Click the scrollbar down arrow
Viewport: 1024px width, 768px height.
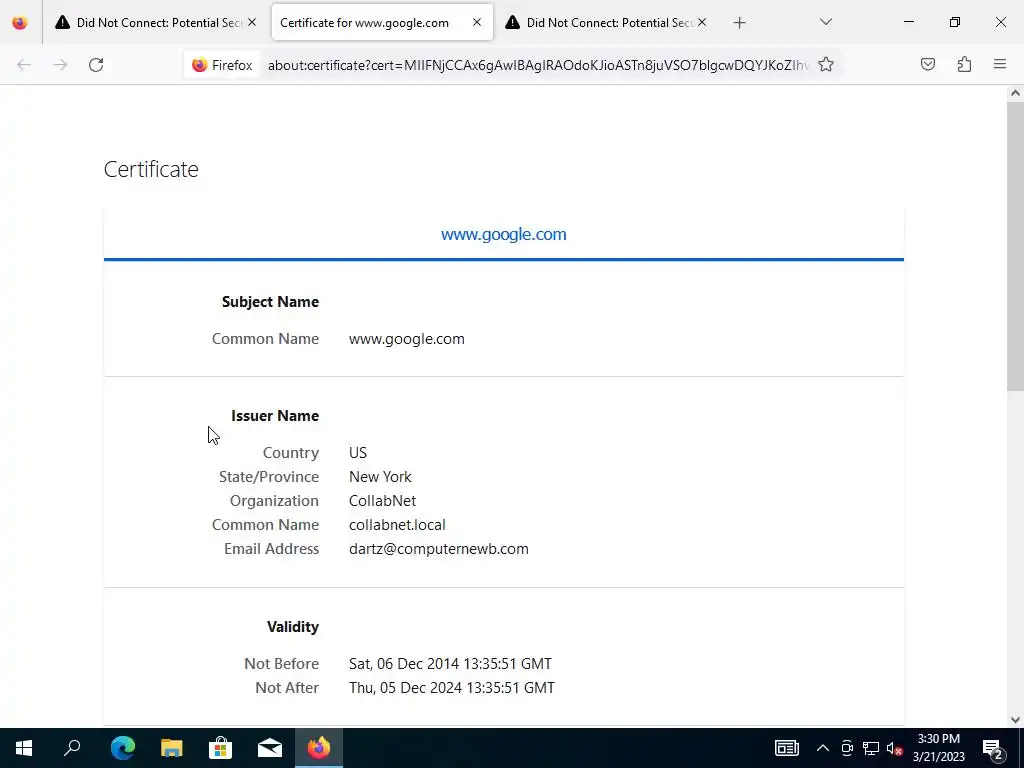pyautogui.click(x=1015, y=720)
